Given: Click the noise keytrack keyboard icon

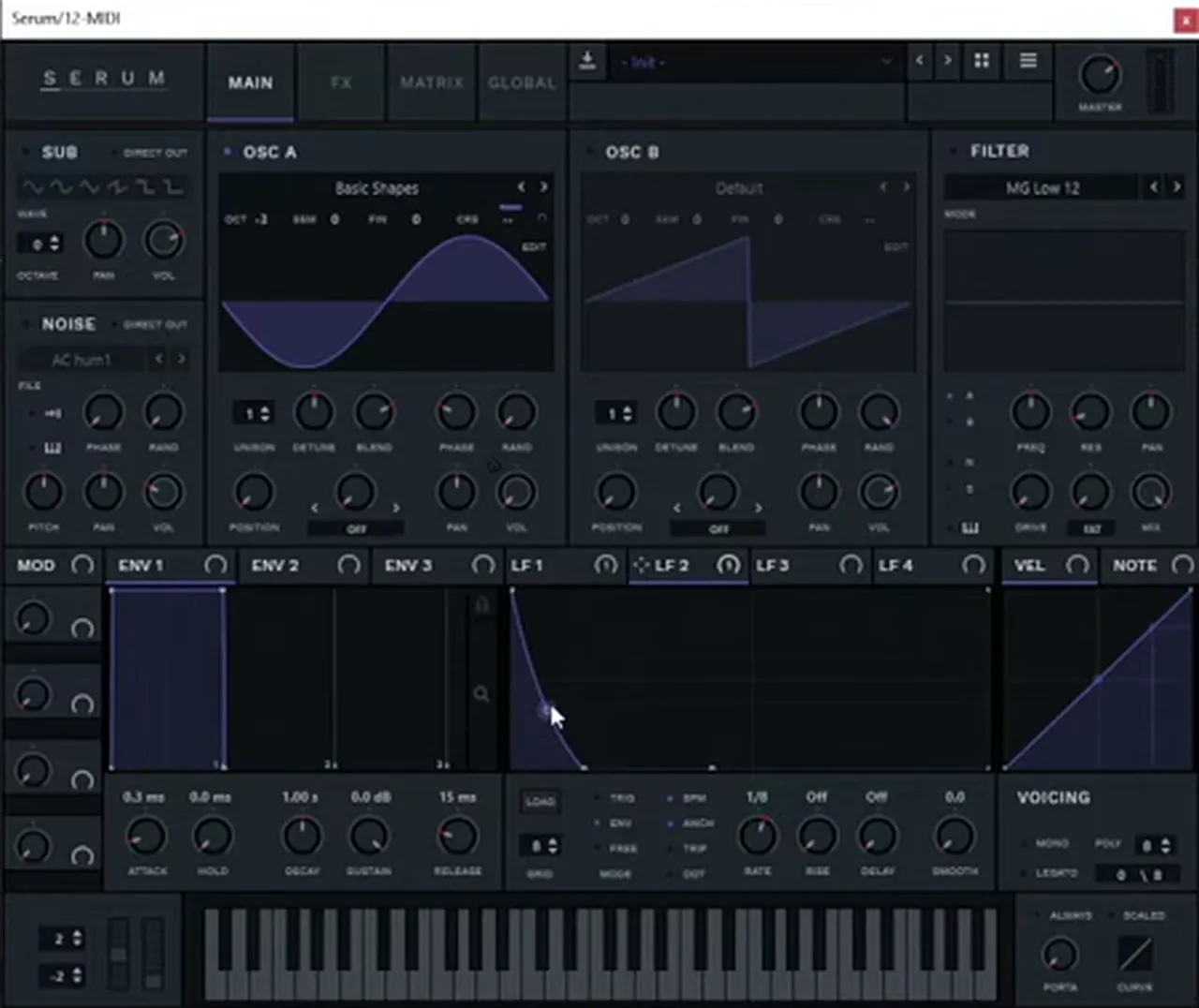Looking at the screenshot, I should coord(52,448).
